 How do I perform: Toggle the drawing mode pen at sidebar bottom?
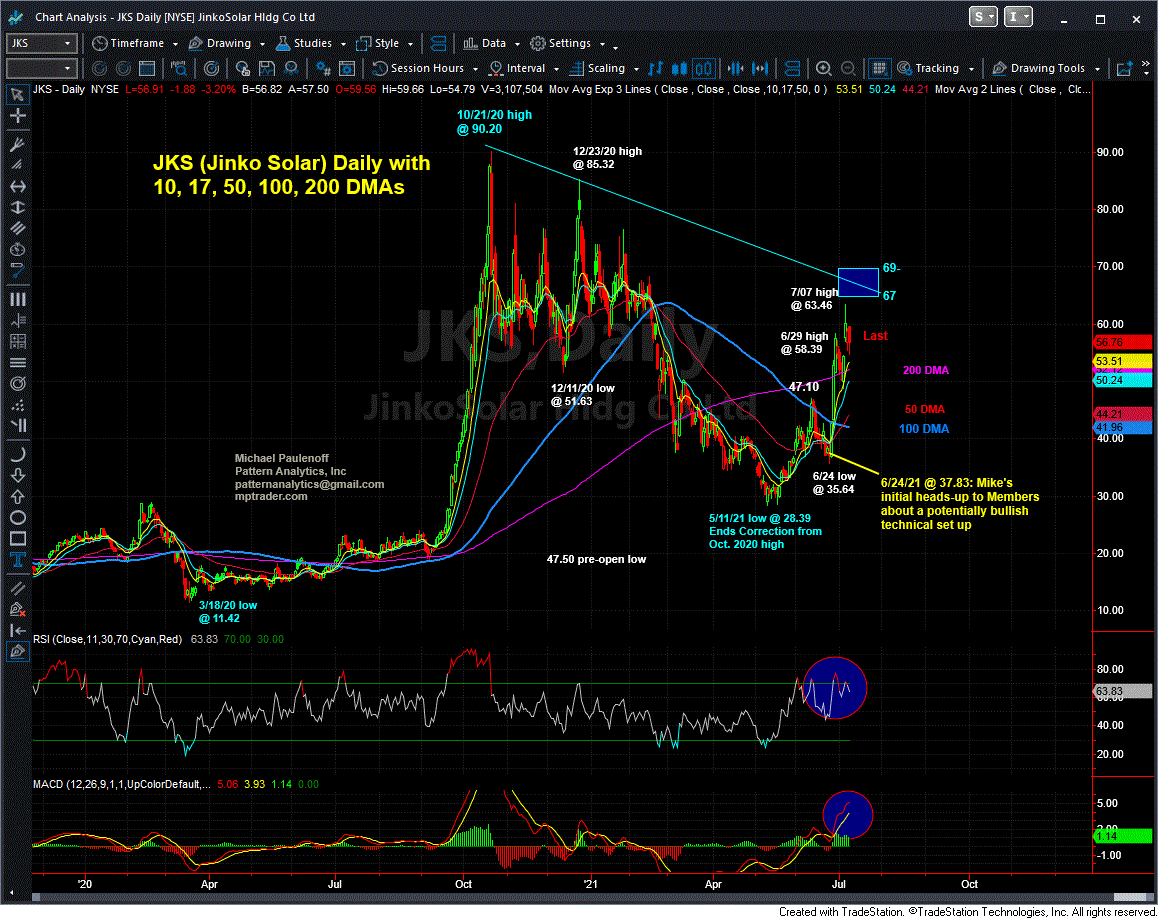pyautogui.click(x=18, y=651)
